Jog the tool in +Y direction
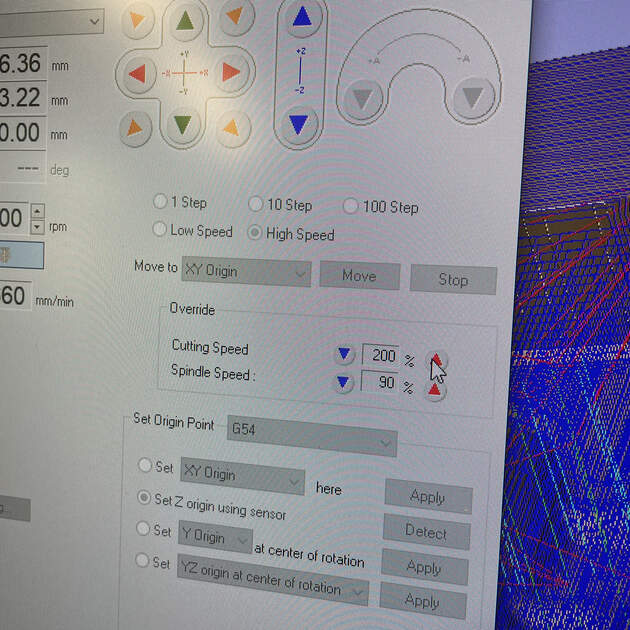The width and height of the screenshot is (630, 630). (x=185, y=21)
